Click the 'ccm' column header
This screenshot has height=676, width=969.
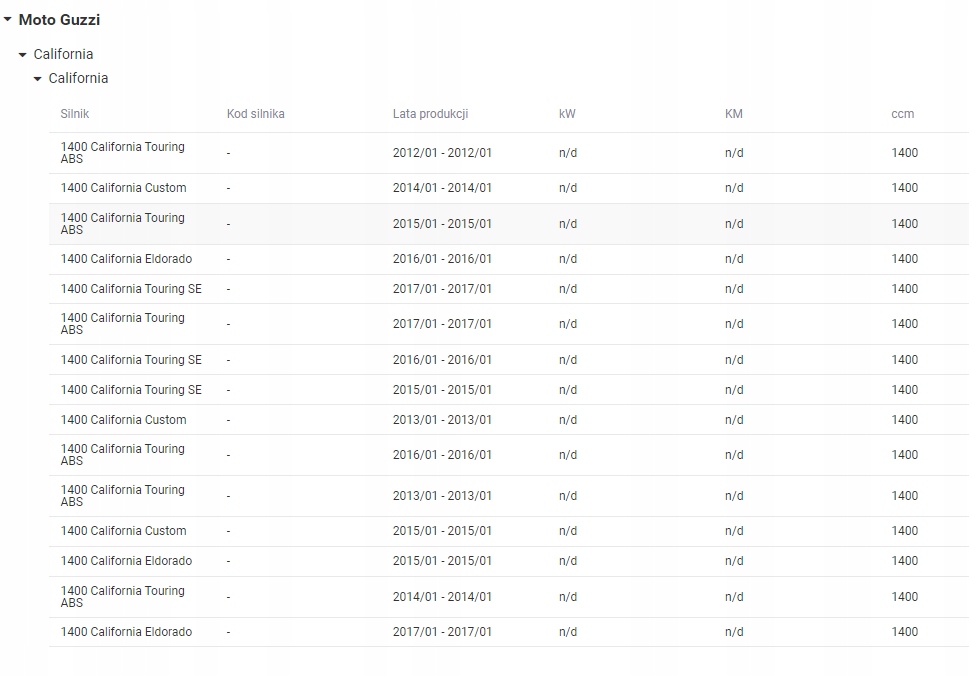(903, 114)
